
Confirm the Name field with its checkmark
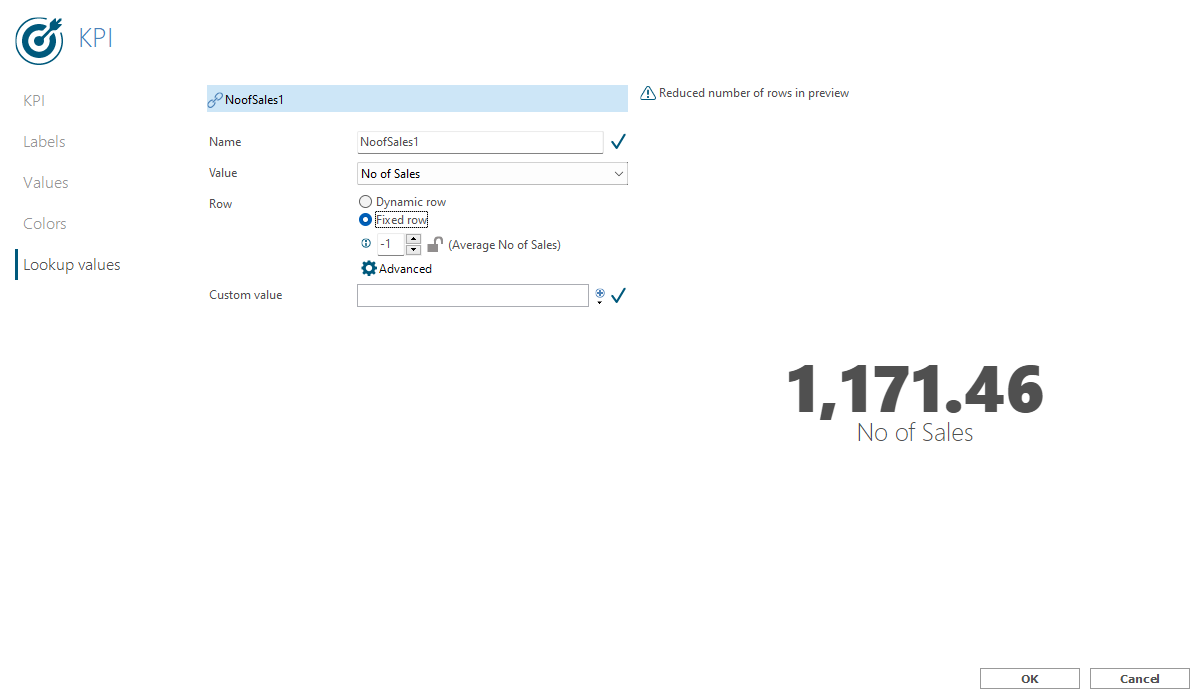click(x=618, y=142)
